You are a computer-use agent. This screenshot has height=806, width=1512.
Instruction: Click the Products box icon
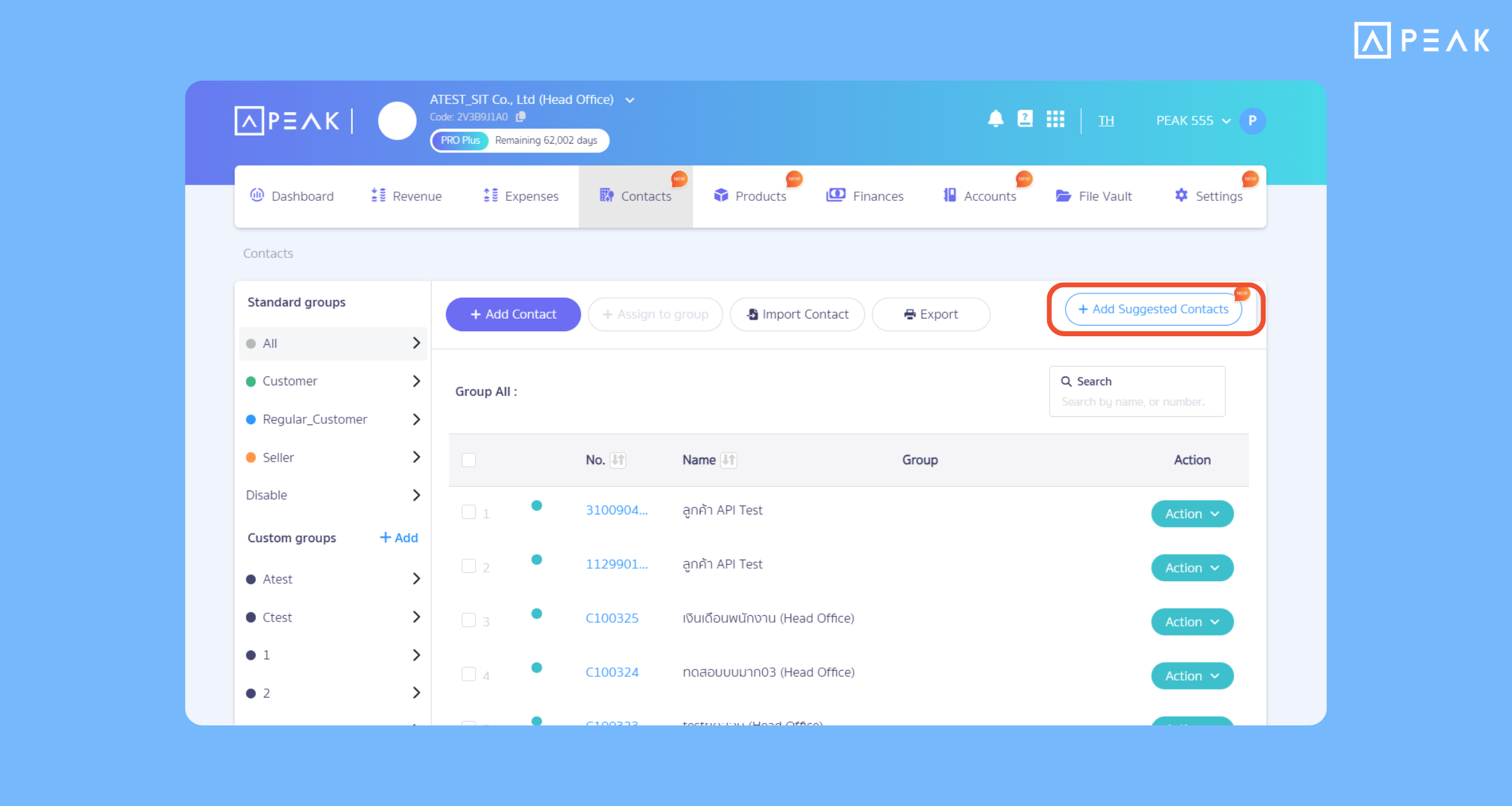721,195
